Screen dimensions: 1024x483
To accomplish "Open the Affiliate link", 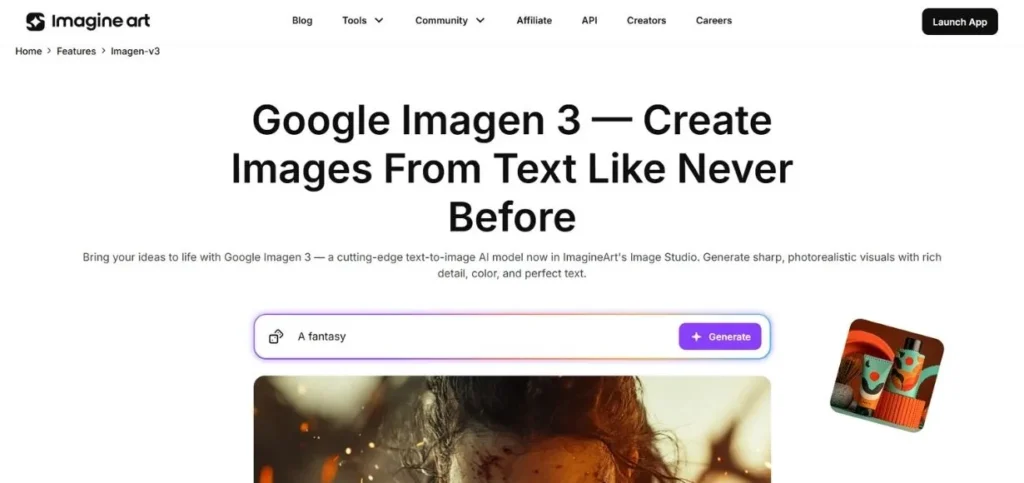I will 534,21.
